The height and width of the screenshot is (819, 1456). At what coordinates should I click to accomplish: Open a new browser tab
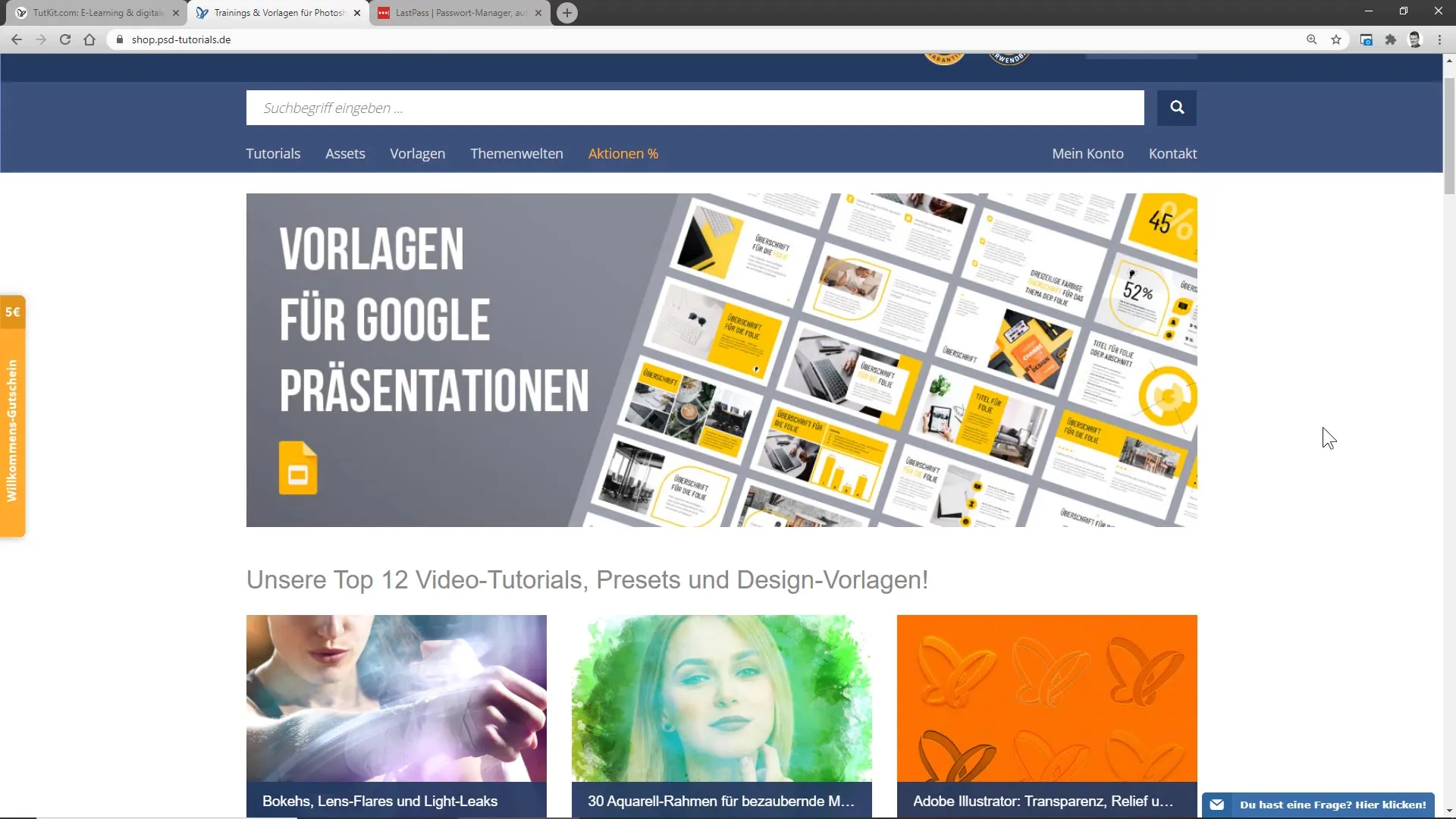point(567,13)
